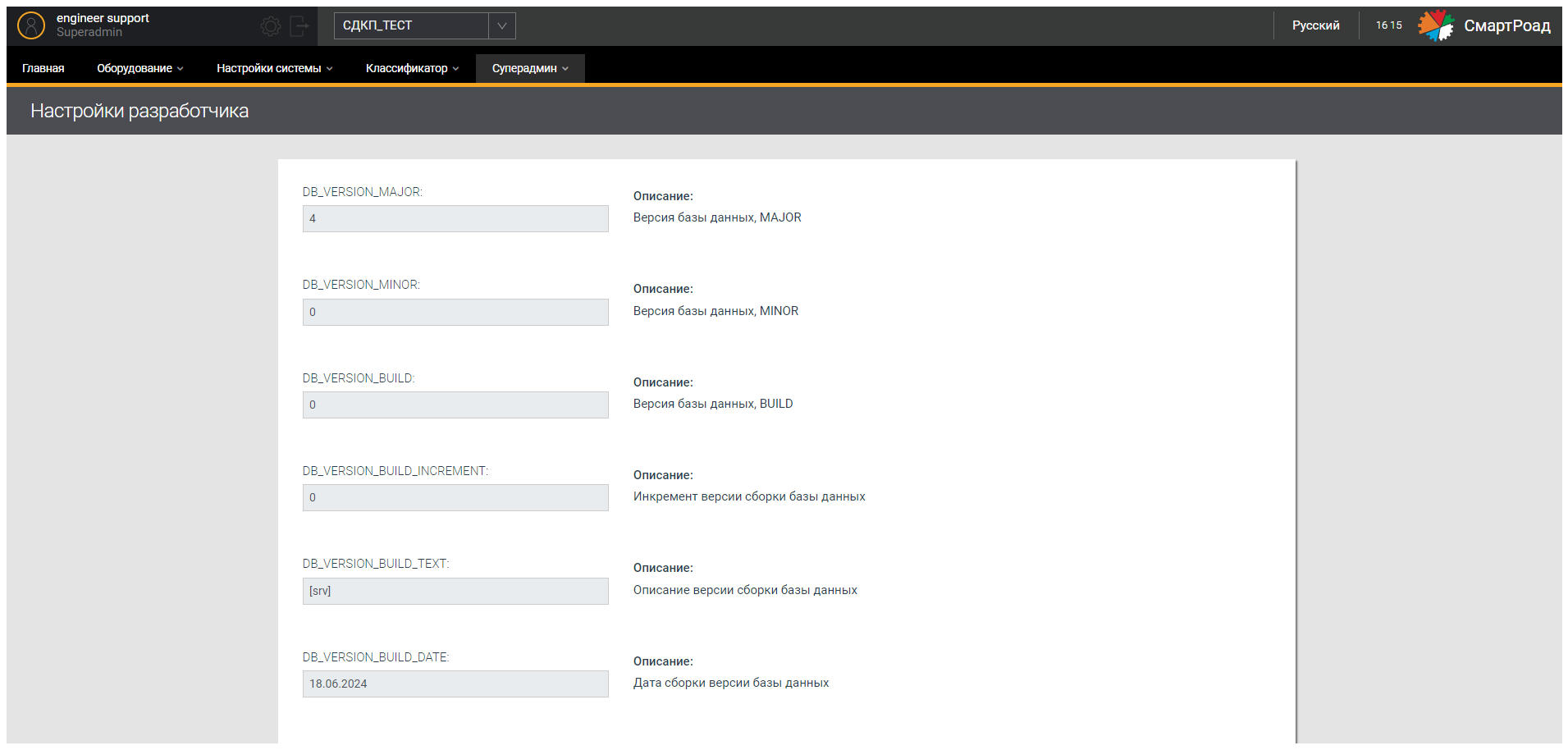
Task: Click the text Версия базы данных, BUILD
Action: pyautogui.click(x=713, y=404)
